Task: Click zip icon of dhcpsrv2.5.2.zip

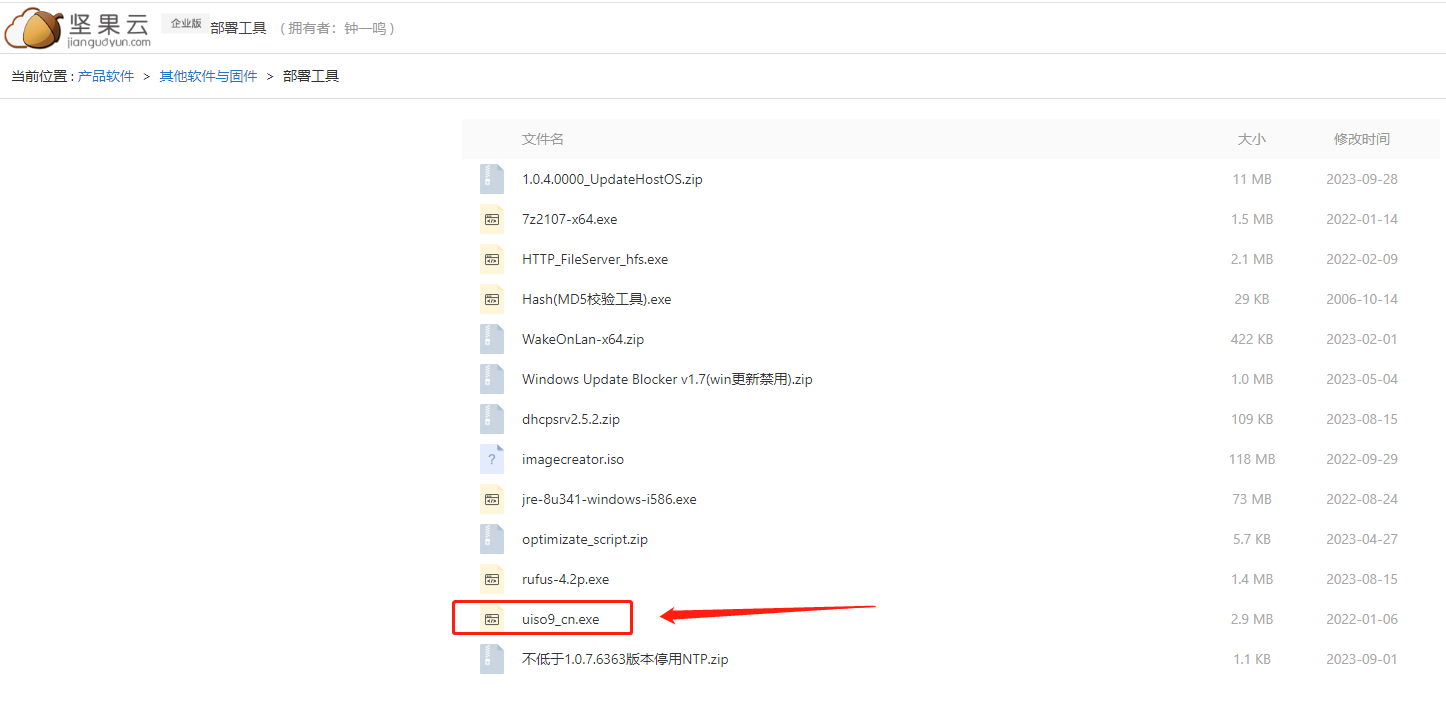Action: (492, 419)
